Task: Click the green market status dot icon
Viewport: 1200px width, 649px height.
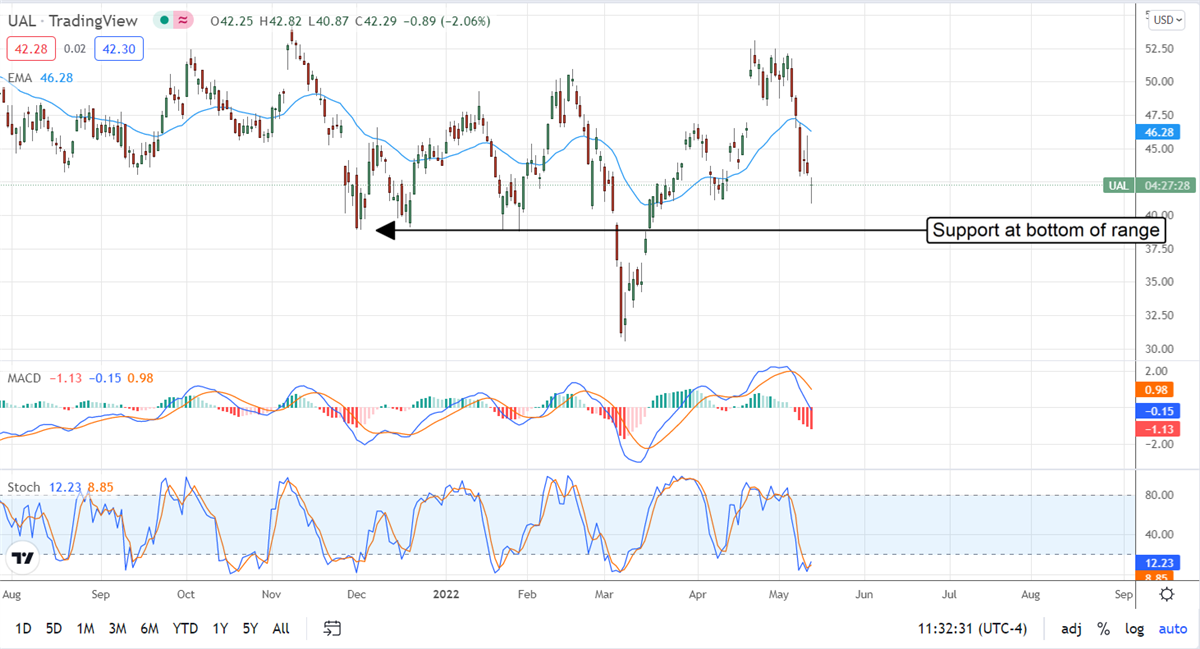Action: click(x=164, y=20)
